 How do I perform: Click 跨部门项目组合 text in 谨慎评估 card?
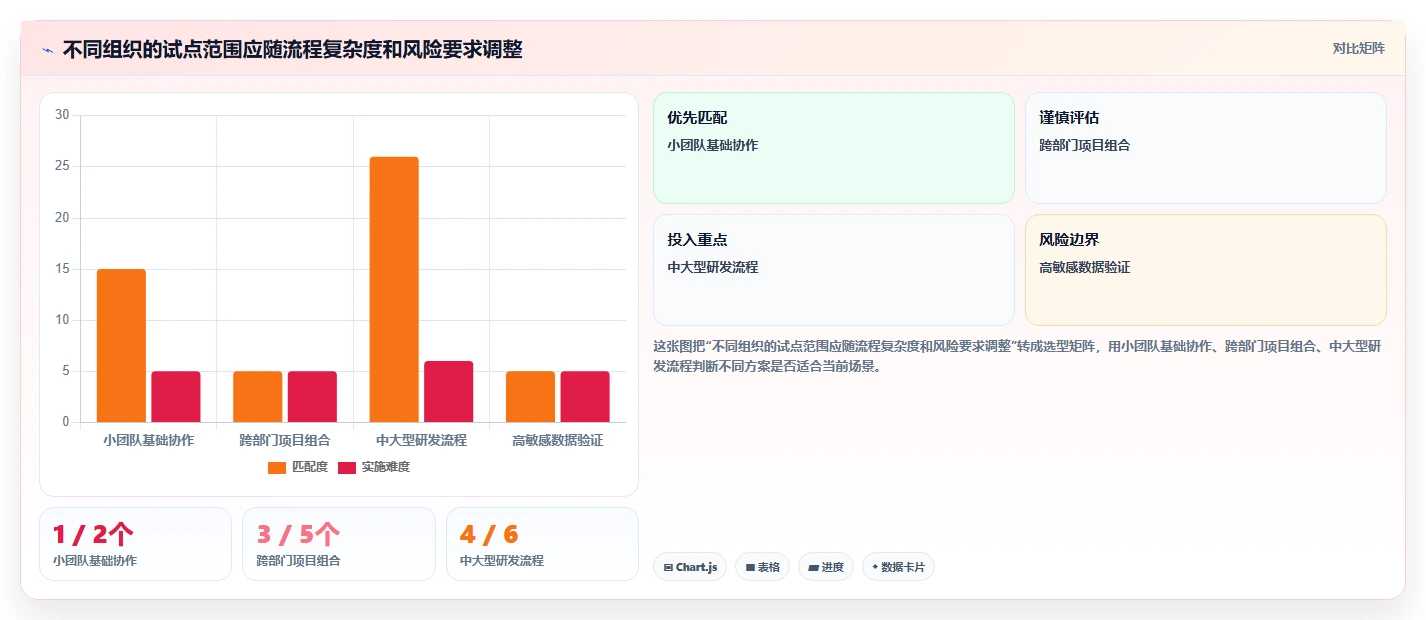(1085, 145)
